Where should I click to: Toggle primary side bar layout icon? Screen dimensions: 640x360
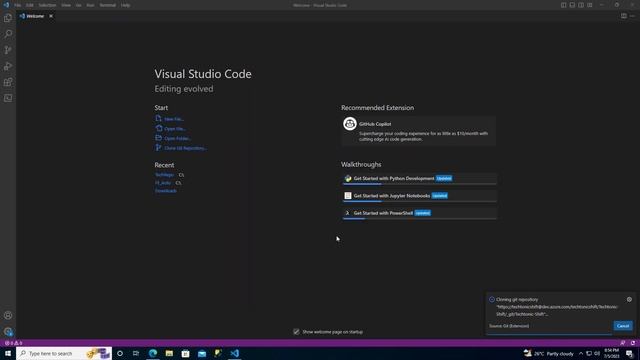point(563,5)
